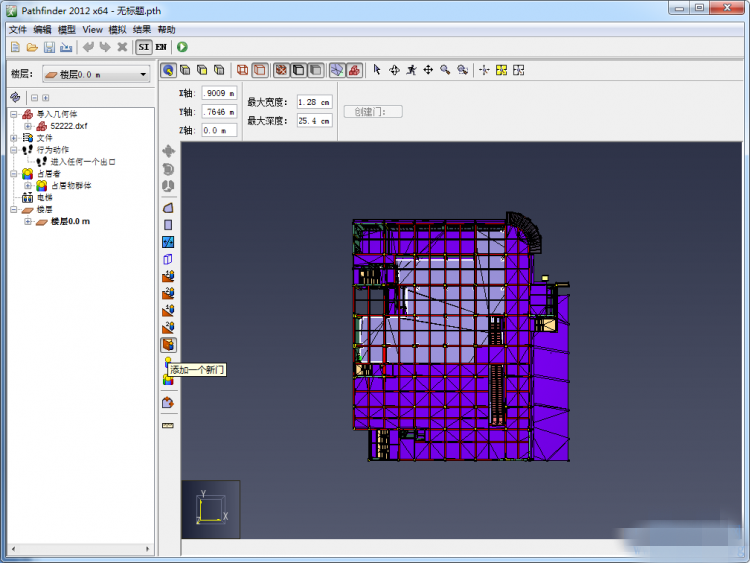Open the 模型 menu
Viewport: 750px width, 563px height.
click(68, 30)
